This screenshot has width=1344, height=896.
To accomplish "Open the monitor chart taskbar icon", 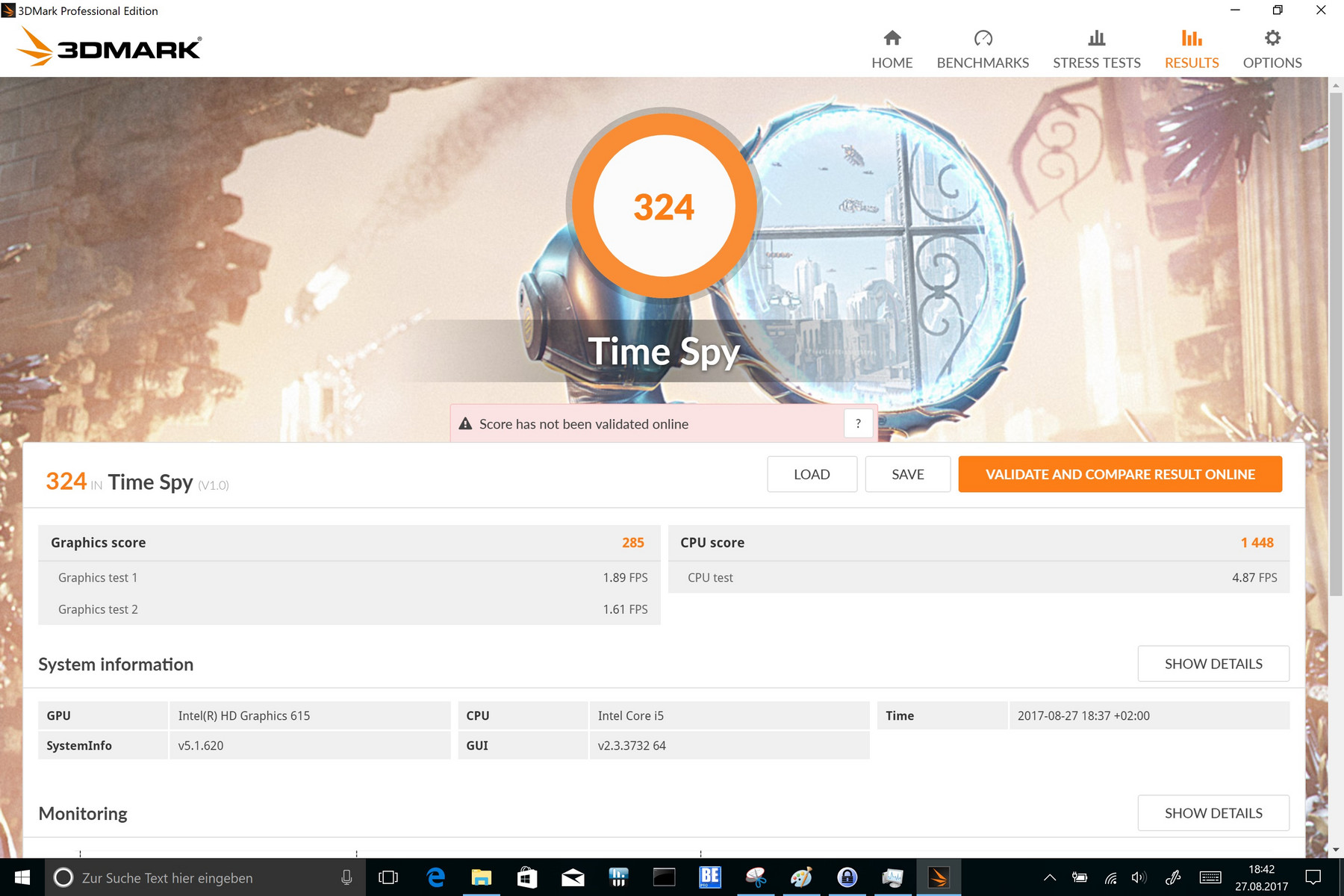I will pos(892,877).
